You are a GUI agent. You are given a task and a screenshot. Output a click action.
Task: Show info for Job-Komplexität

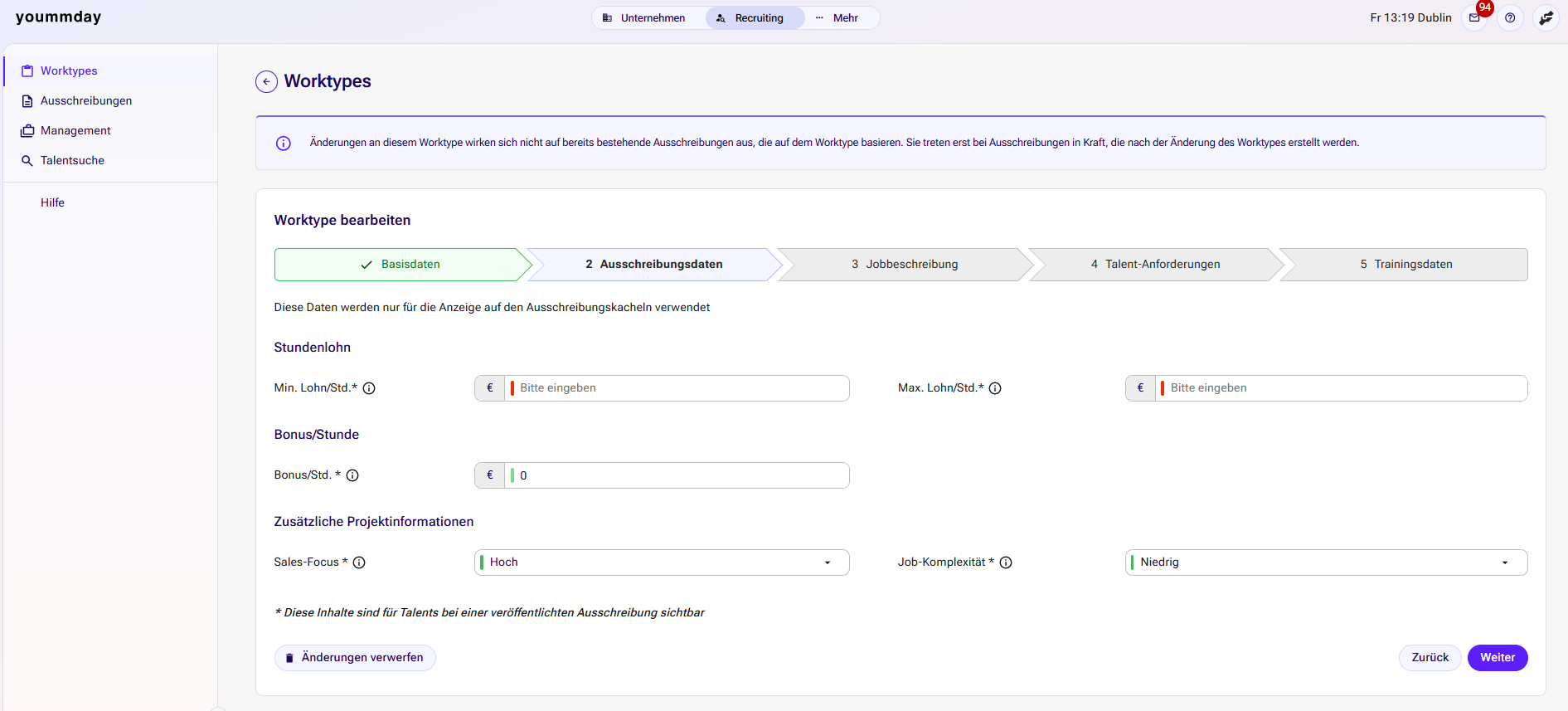[x=1006, y=562]
